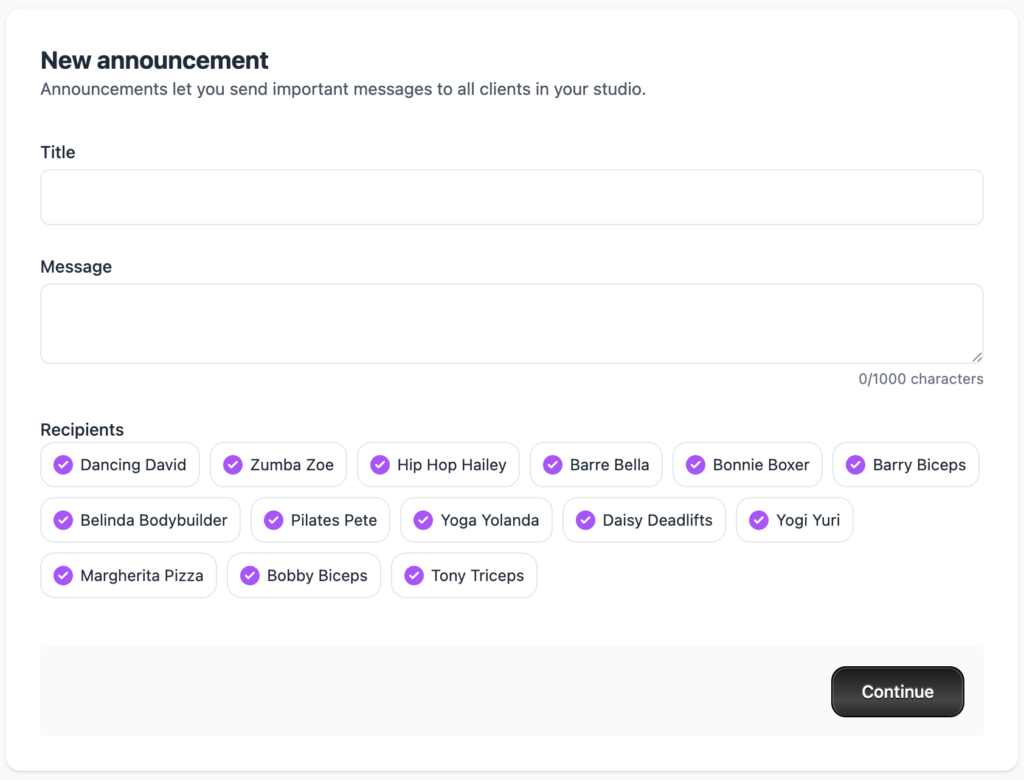Viewport: 1024px width, 780px height.
Task: Toggle Belinda Bodybuilder recipient chip
Action: (x=140, y=520)
